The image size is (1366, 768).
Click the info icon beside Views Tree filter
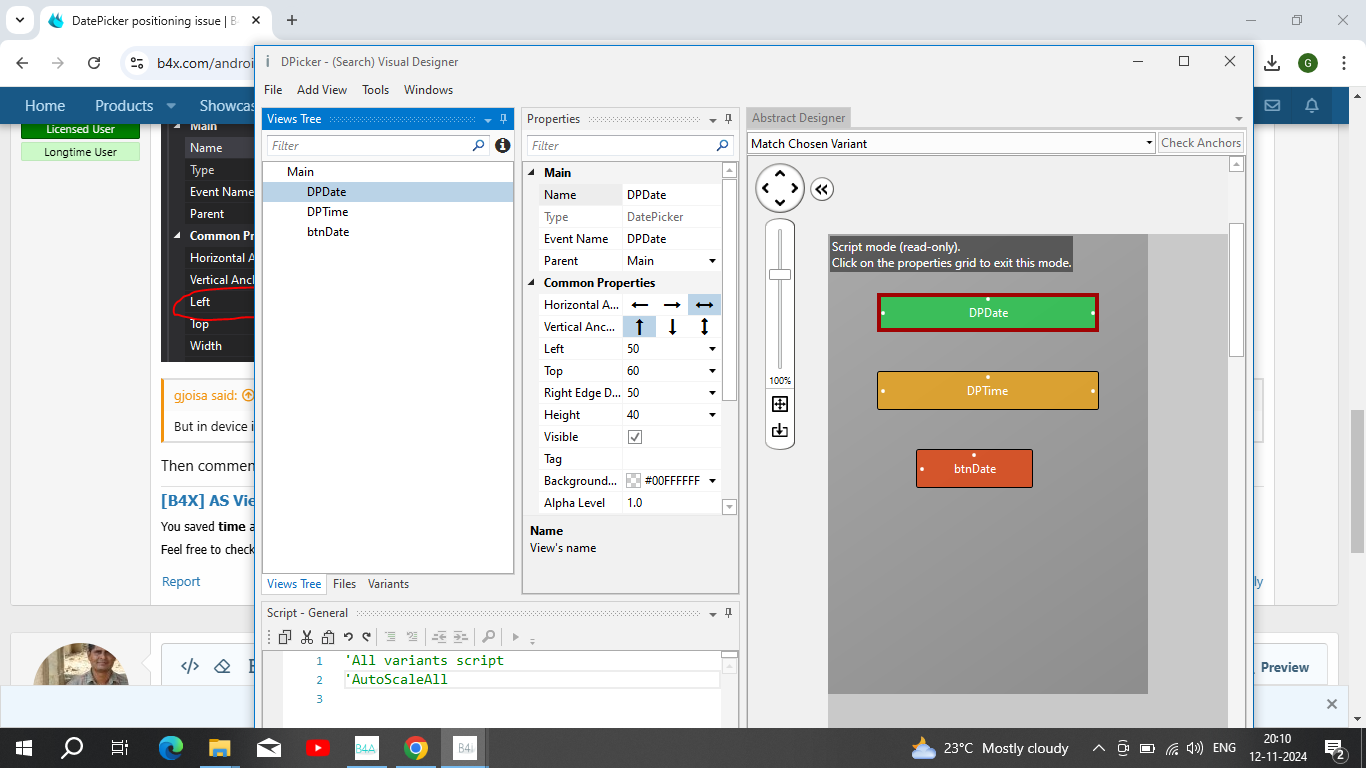tap(503, 146)
